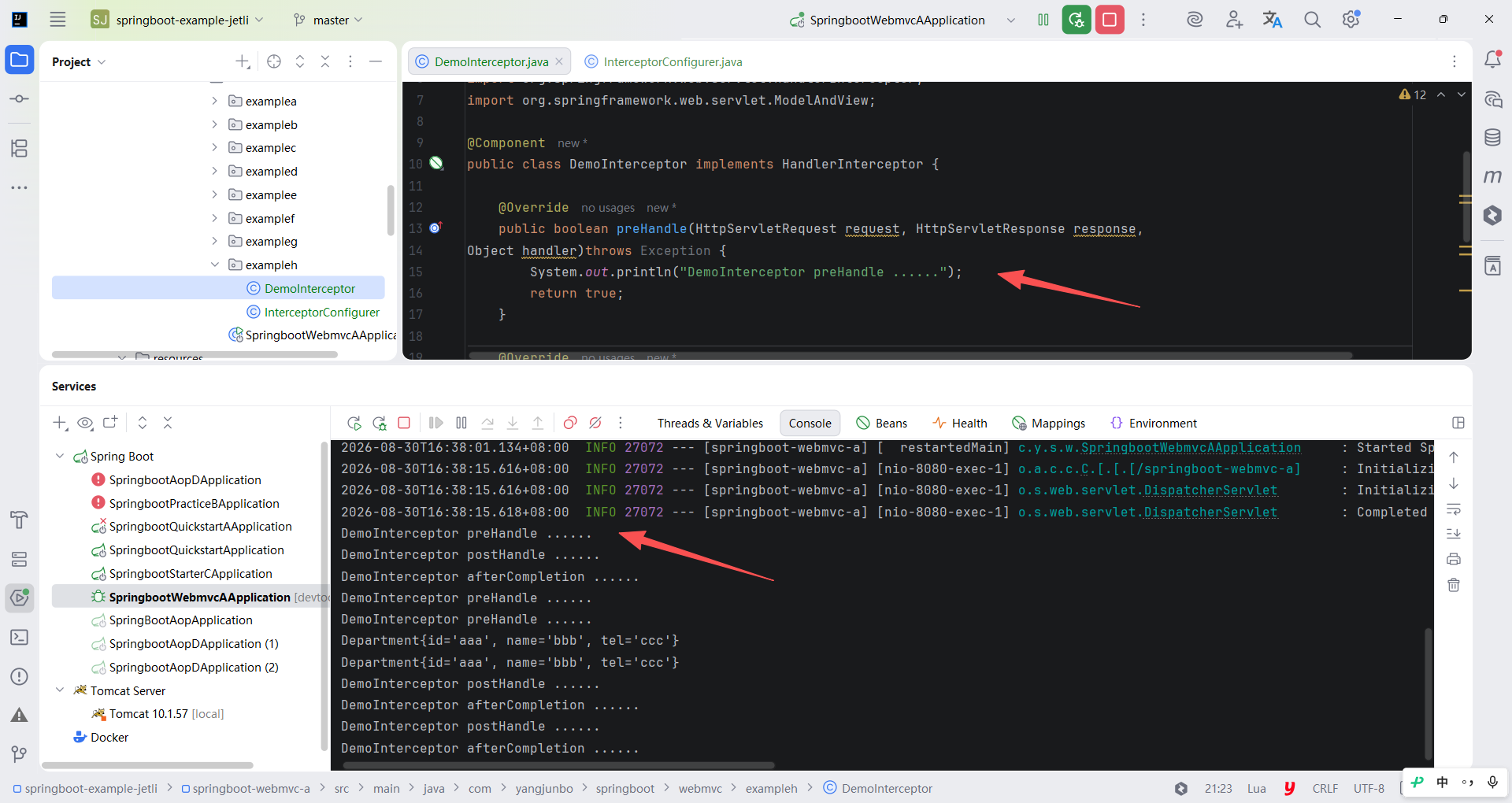
Task: Open springboot-example-jetli project dropdown
Action: (x=178, y=20)
